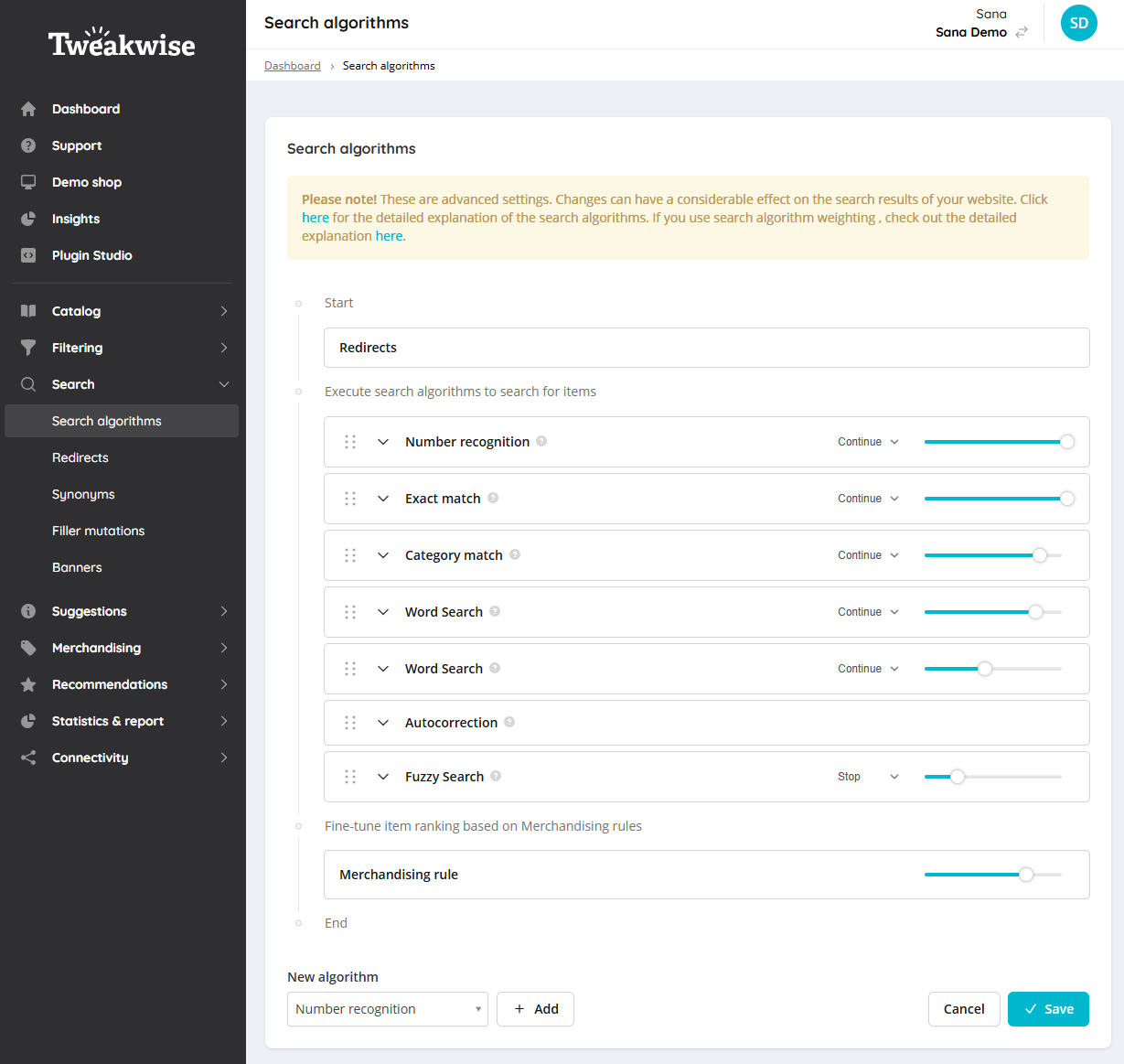This screenshot has width=1124, height=1064.
Task: Click the Statistics & report chart icon
Action: point(28,721)
